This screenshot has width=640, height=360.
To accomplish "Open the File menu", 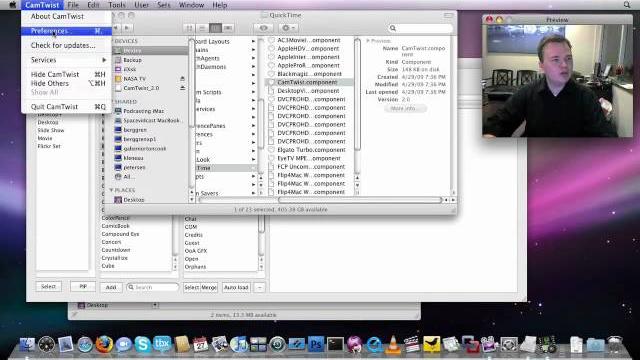I will point(73,5).
